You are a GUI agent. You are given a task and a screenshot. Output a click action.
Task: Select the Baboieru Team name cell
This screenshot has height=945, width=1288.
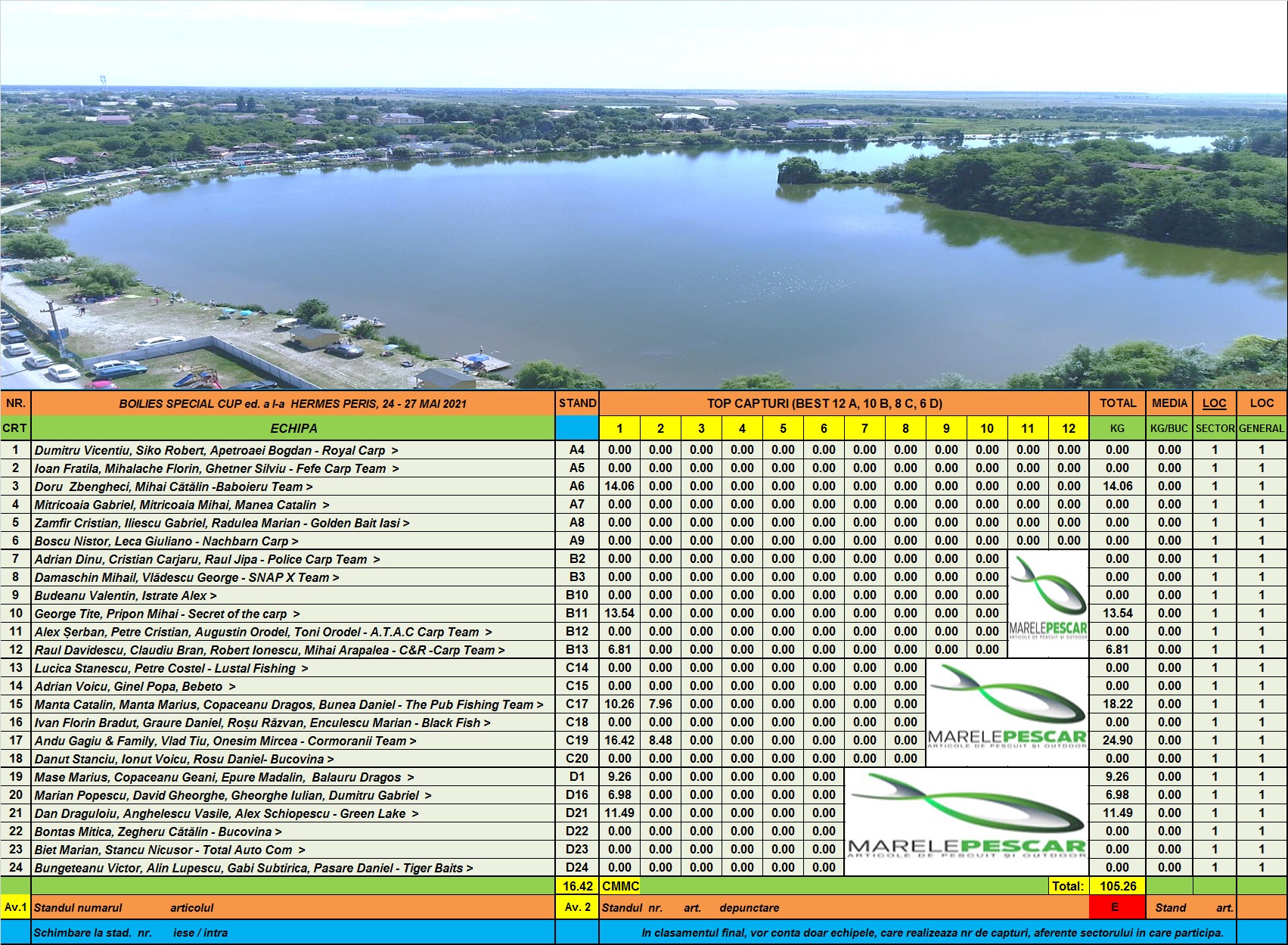293,486
